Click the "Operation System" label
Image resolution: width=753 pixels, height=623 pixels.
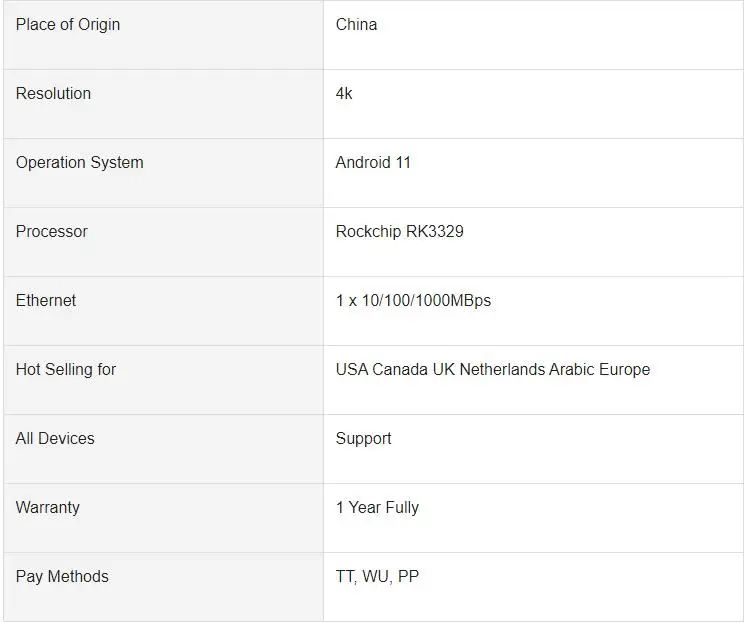[79, 162]
